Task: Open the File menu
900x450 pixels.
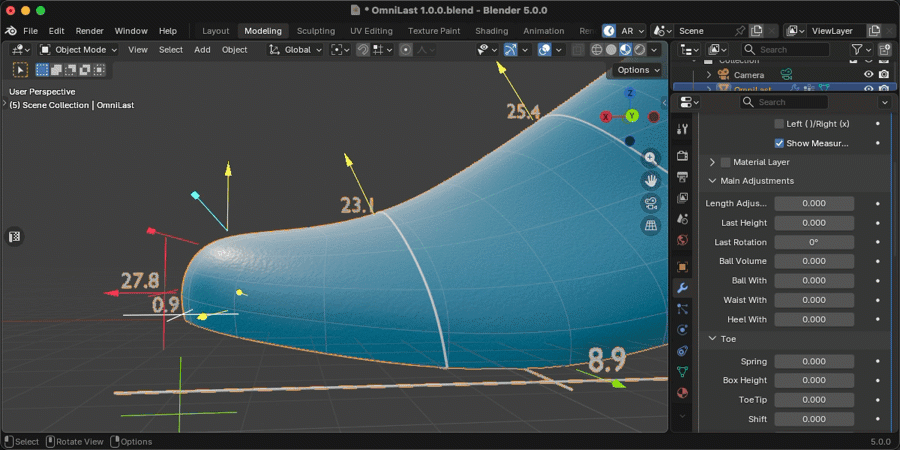Action: (30, 31)
